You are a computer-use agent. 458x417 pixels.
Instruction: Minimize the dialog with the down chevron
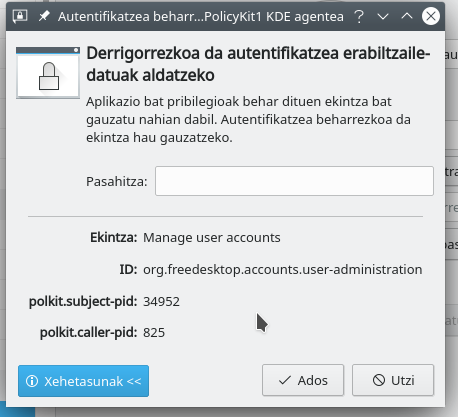coord(383,16)
